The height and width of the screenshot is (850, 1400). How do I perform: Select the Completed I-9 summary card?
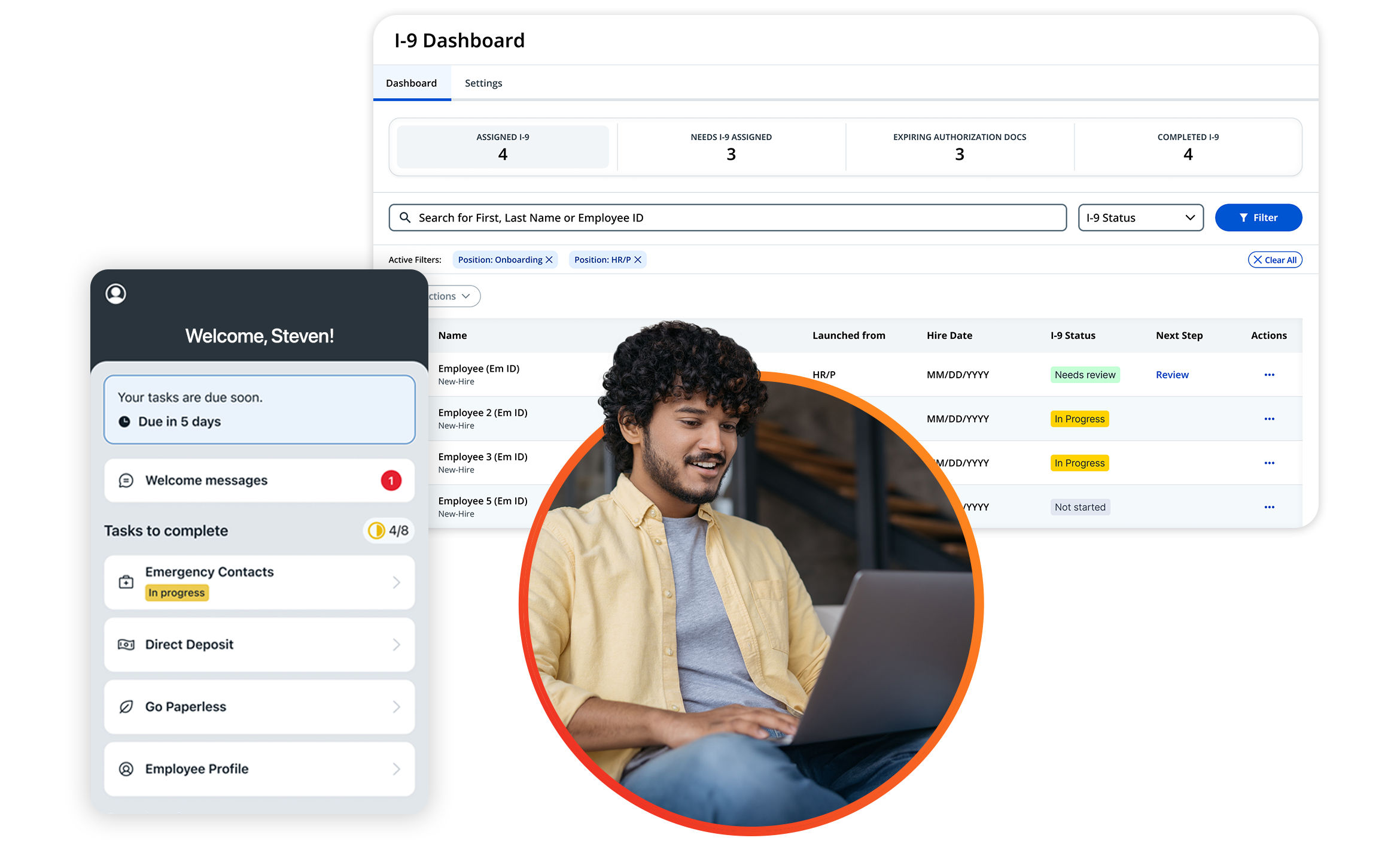pos(1188,147)
